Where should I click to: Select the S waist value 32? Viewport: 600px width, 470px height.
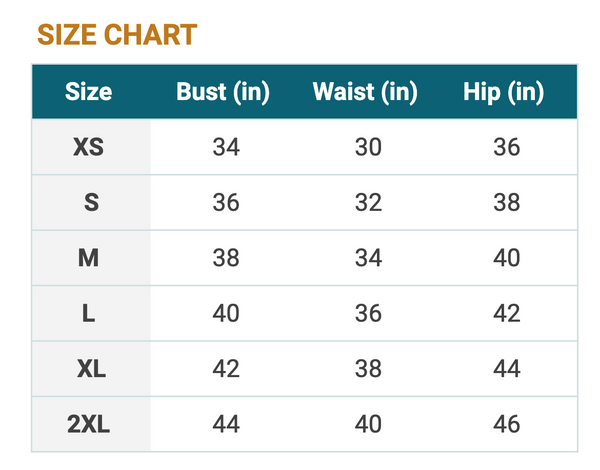point(368,203)
